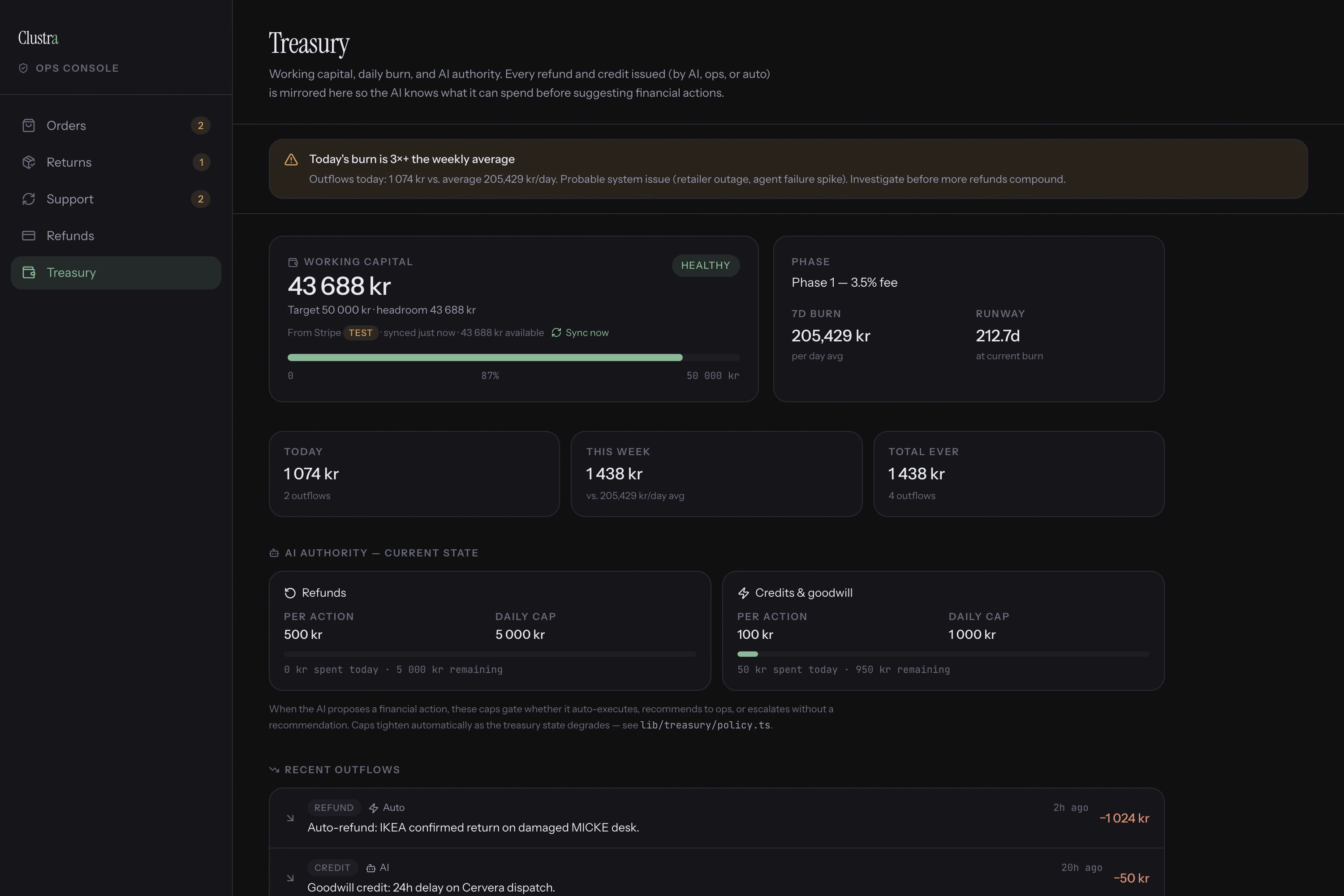This screenshot has height=896, width=1344.
Task: Click the burn warning triangle icon
Action: coord(292,159)
